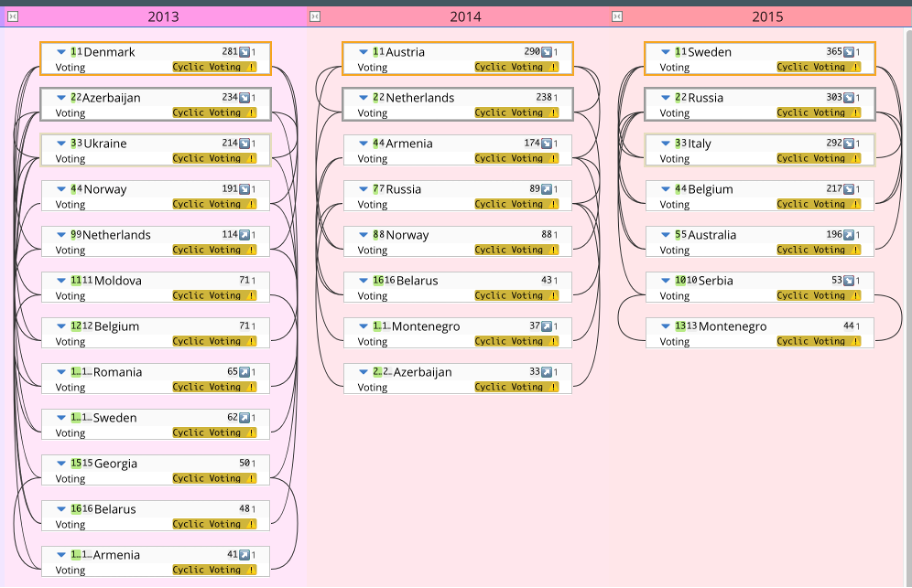Click the trend arrow icon beside Ukraine's 214 score
The width and height of the screenshot is (912, 588).
(x=244, y=143)
